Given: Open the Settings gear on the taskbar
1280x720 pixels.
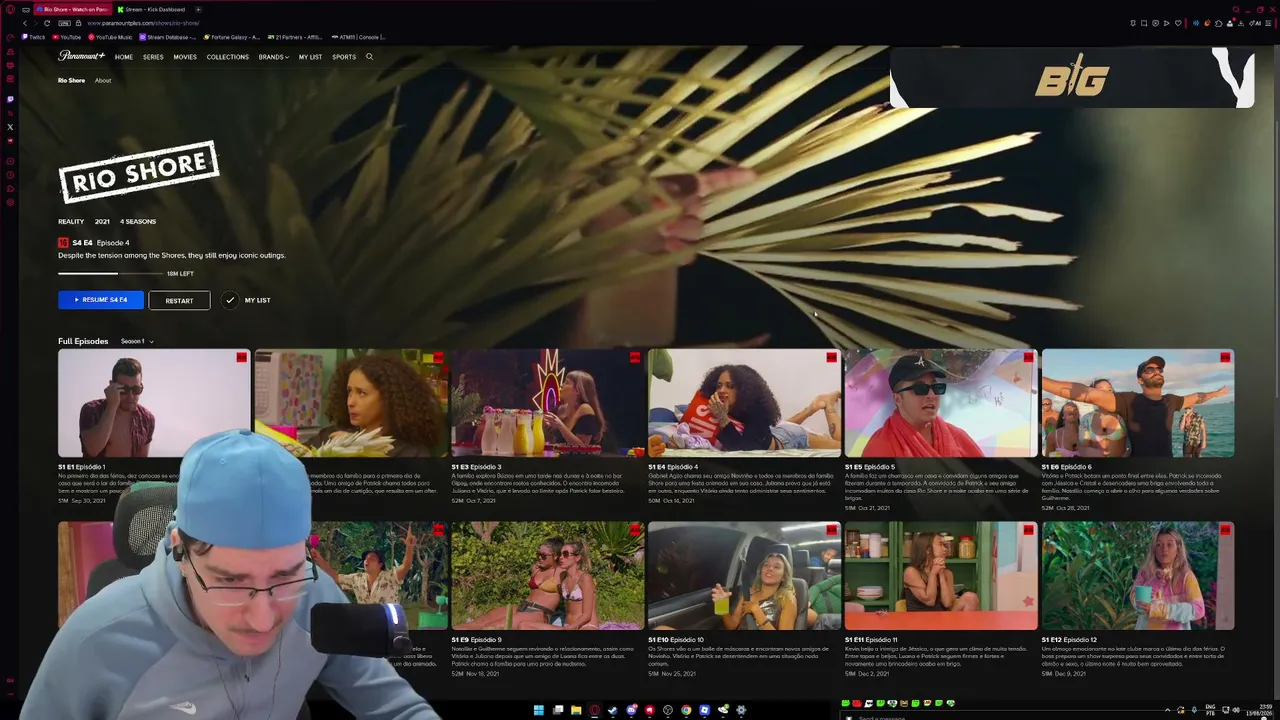Looking at the screenshot, I should tap(741, 710).
